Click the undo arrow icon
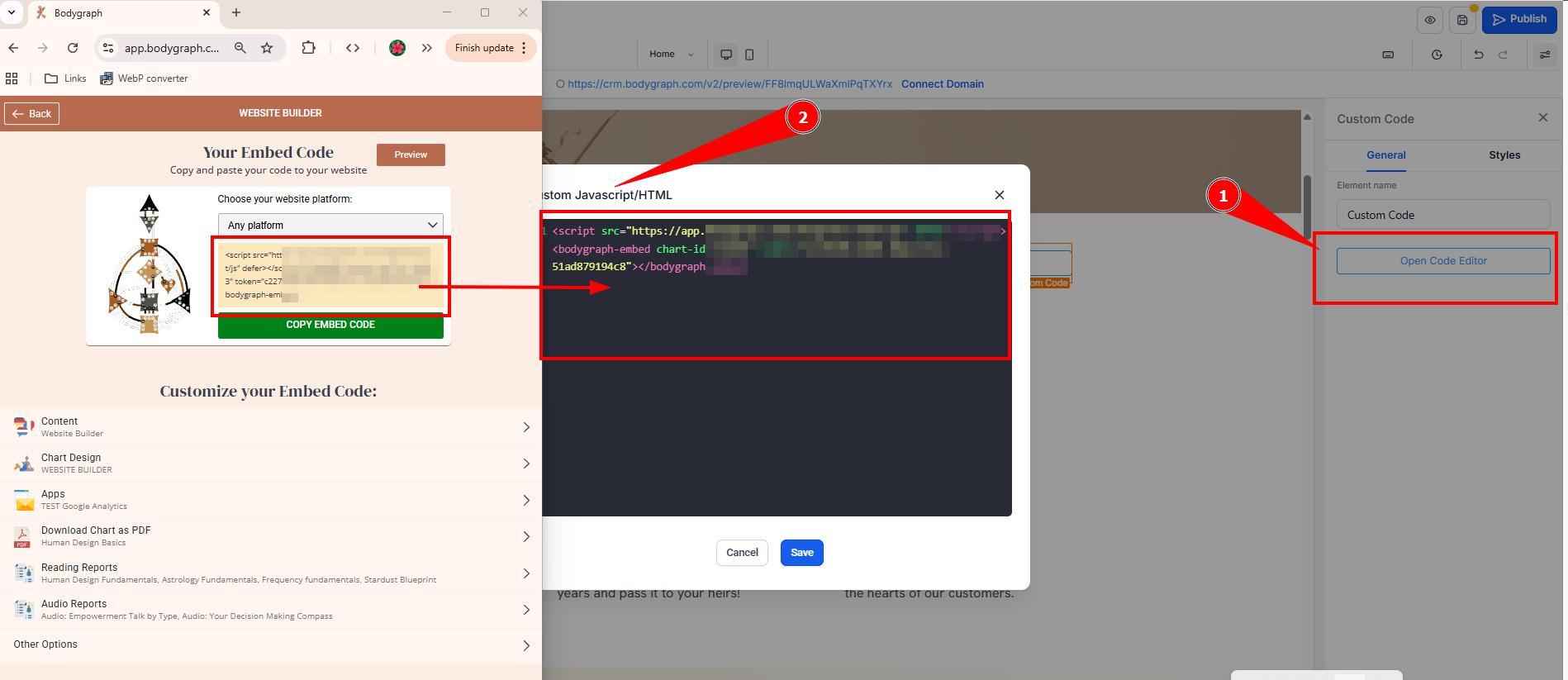This screenshot has width=1568, height=680. (1478, 55)
